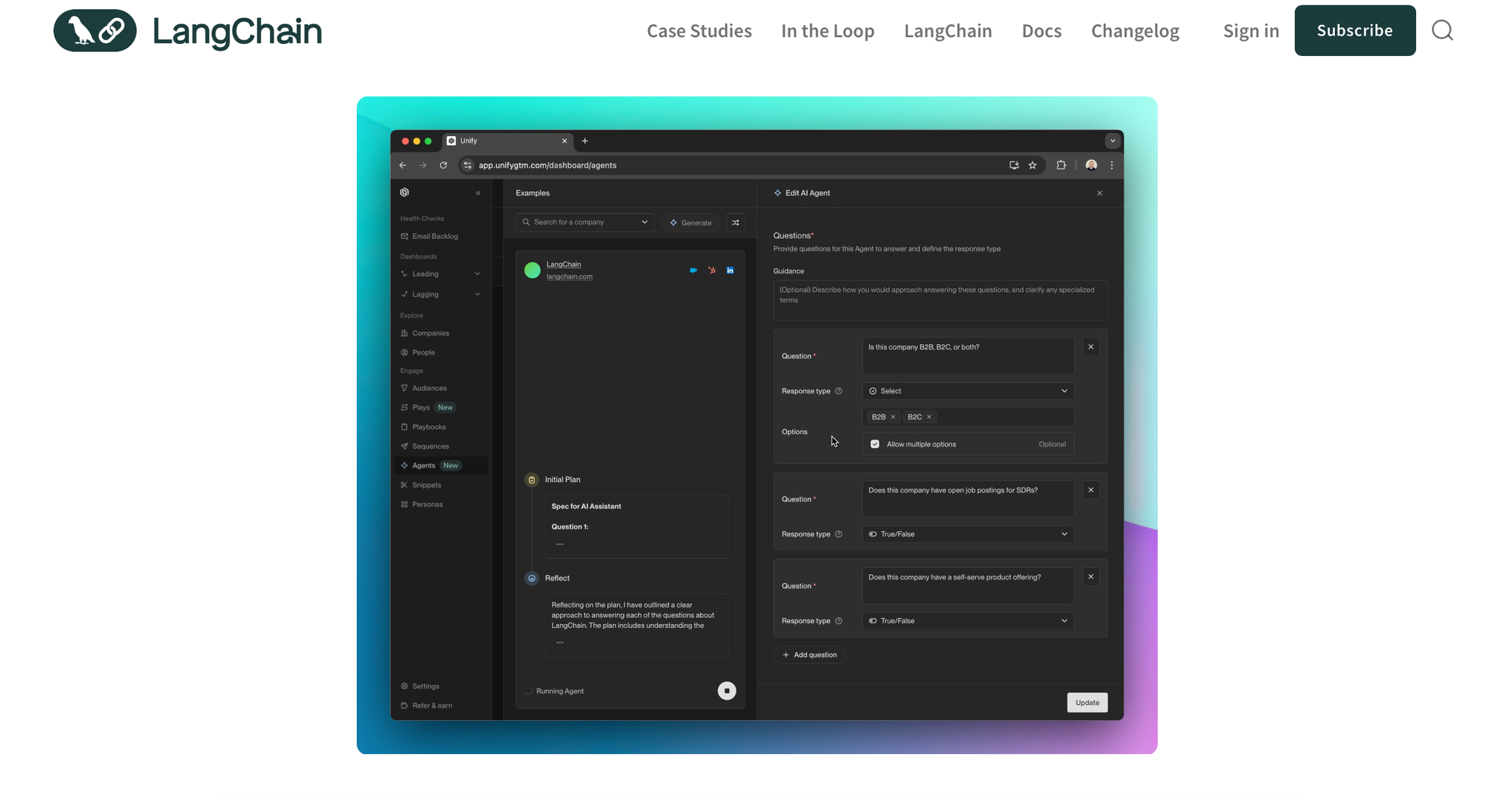The image size is (1512, 798).
Task: Remove the B2B option tag
Action: 893,417
